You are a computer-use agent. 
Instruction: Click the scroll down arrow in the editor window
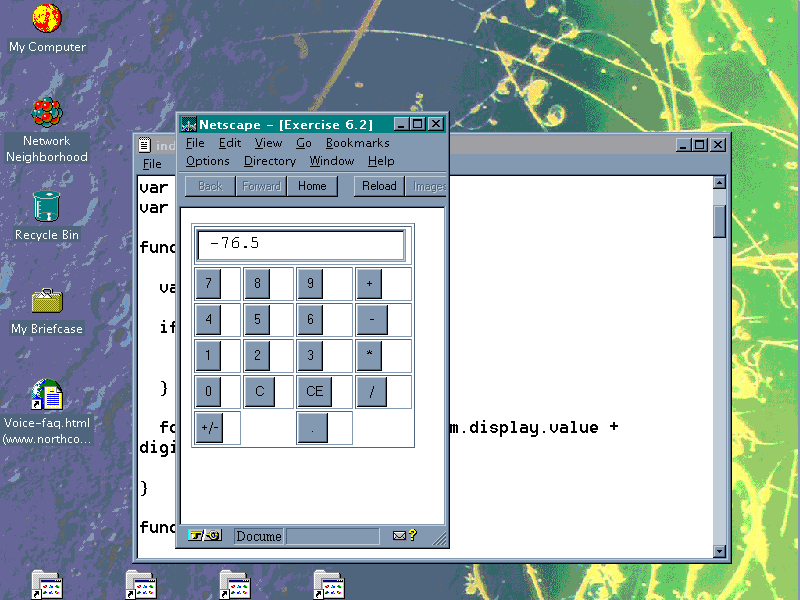tap(719, 551)
